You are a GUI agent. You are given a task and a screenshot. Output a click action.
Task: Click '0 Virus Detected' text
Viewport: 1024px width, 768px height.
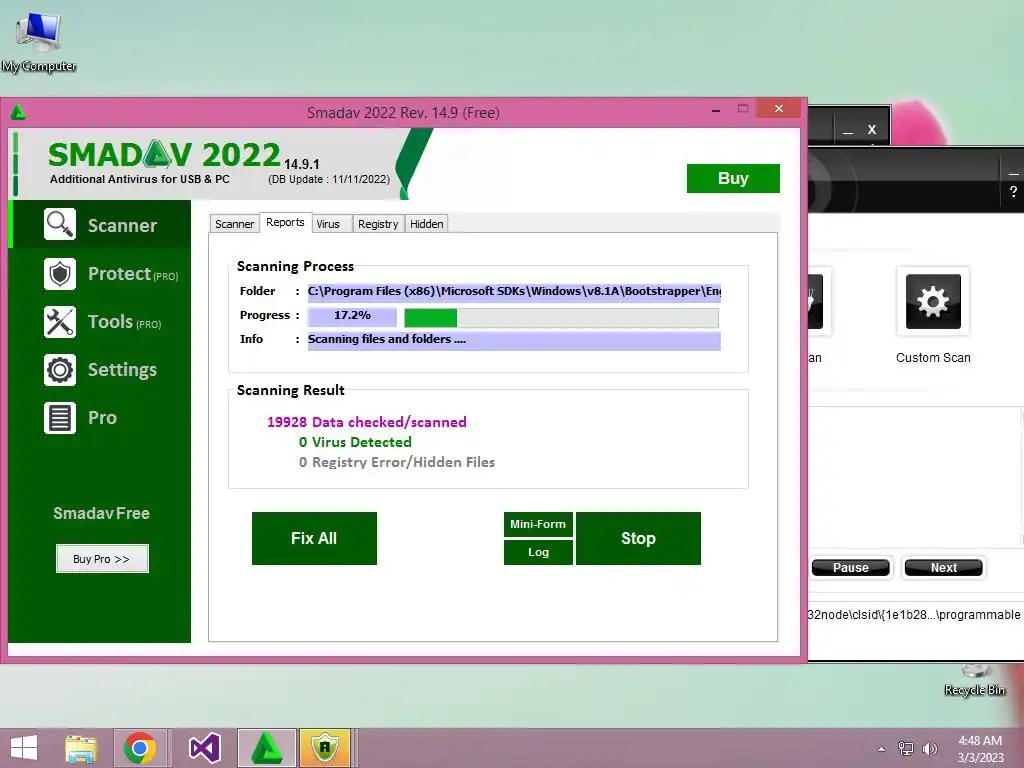pos(355,442)
